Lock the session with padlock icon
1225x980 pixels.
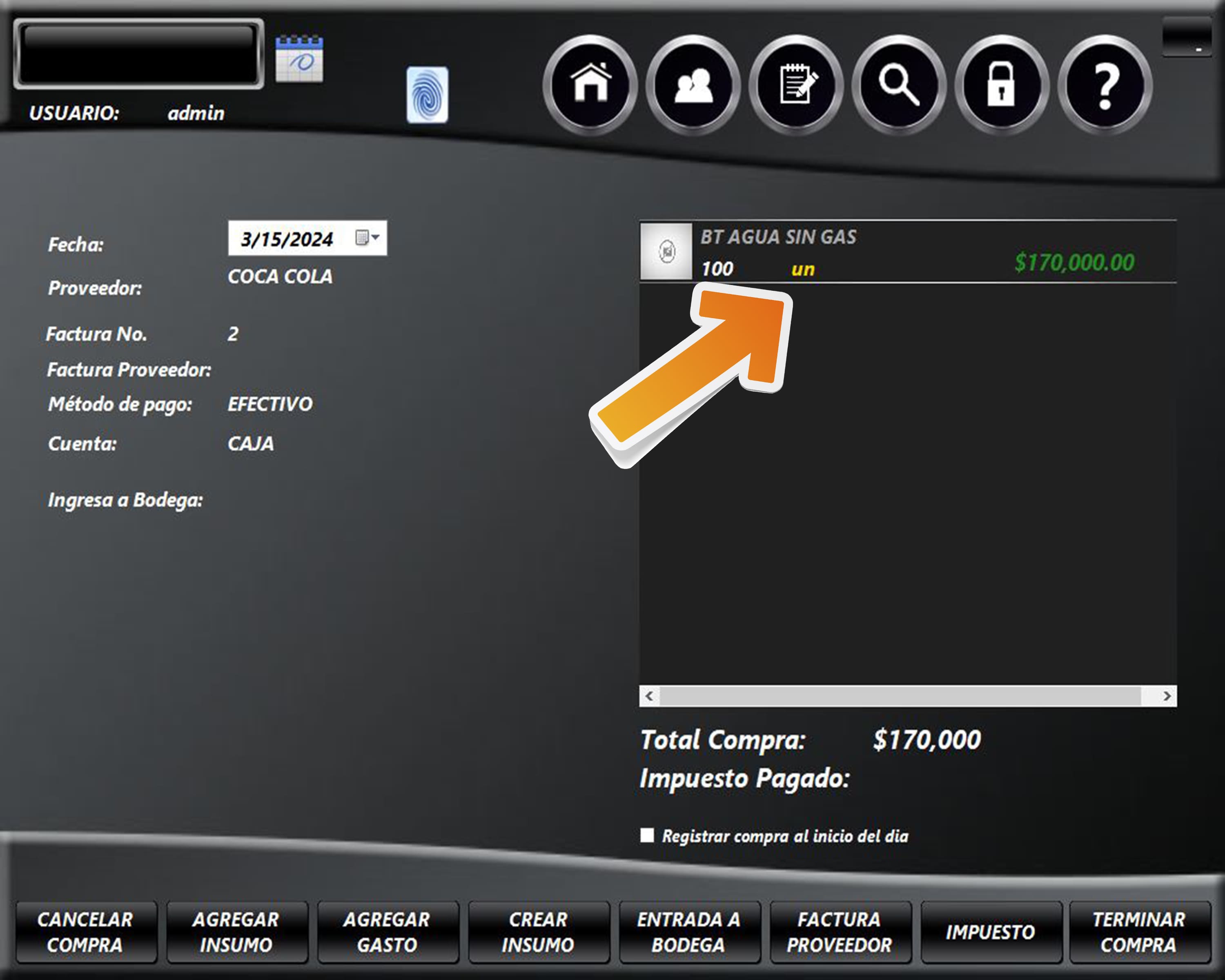pos(1001,85)
